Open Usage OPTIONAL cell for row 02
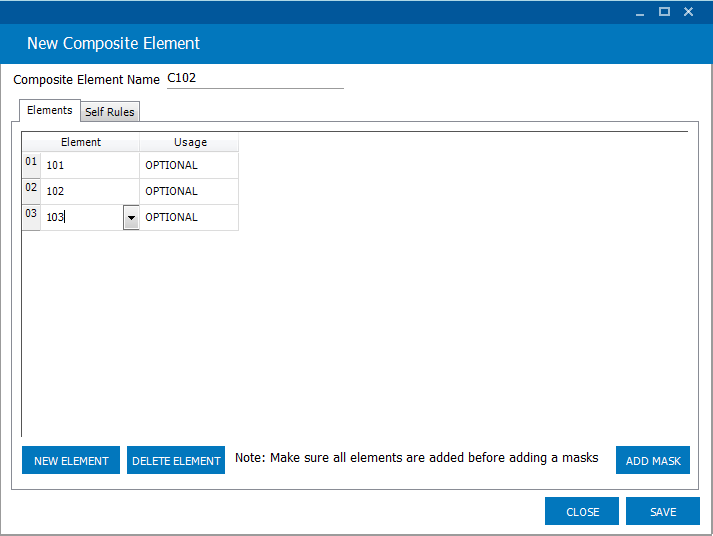713x536 pixels. pyautogui.click(x=189, y=191)
